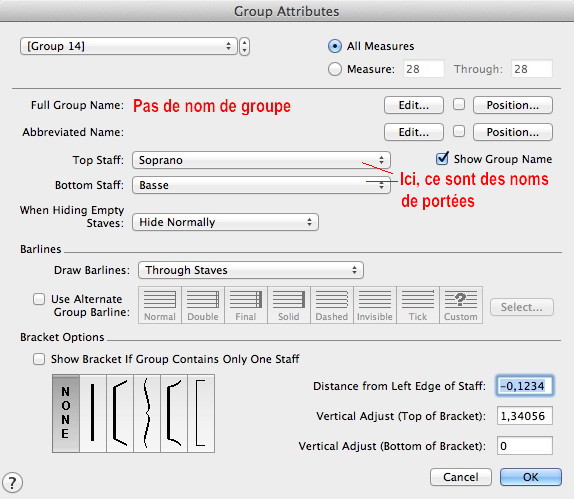
Task: Choose the Dashed barline style
Action: [332, 305]
